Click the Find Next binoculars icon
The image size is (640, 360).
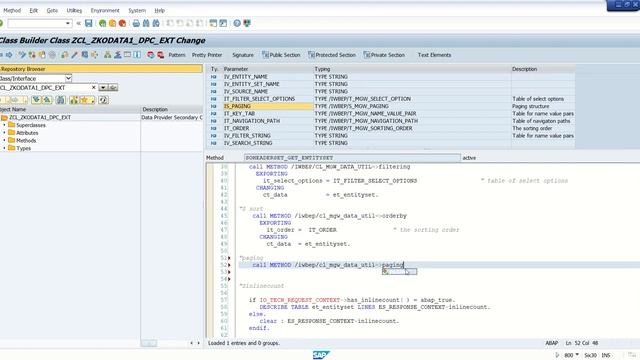click(x=156, y=23)
